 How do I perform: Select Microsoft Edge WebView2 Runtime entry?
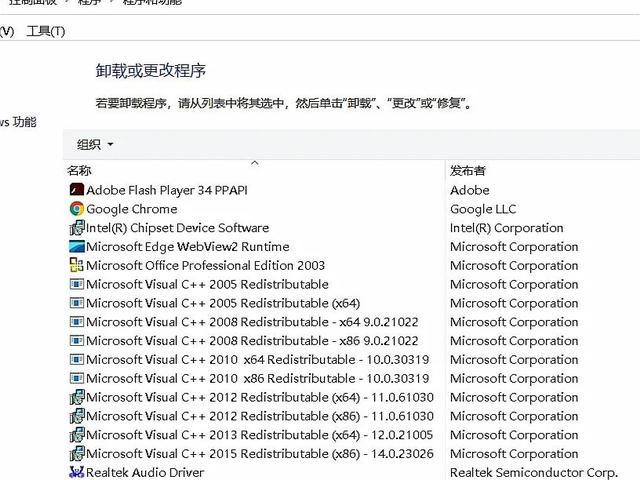pyautogui.click(x=188, y=247)
